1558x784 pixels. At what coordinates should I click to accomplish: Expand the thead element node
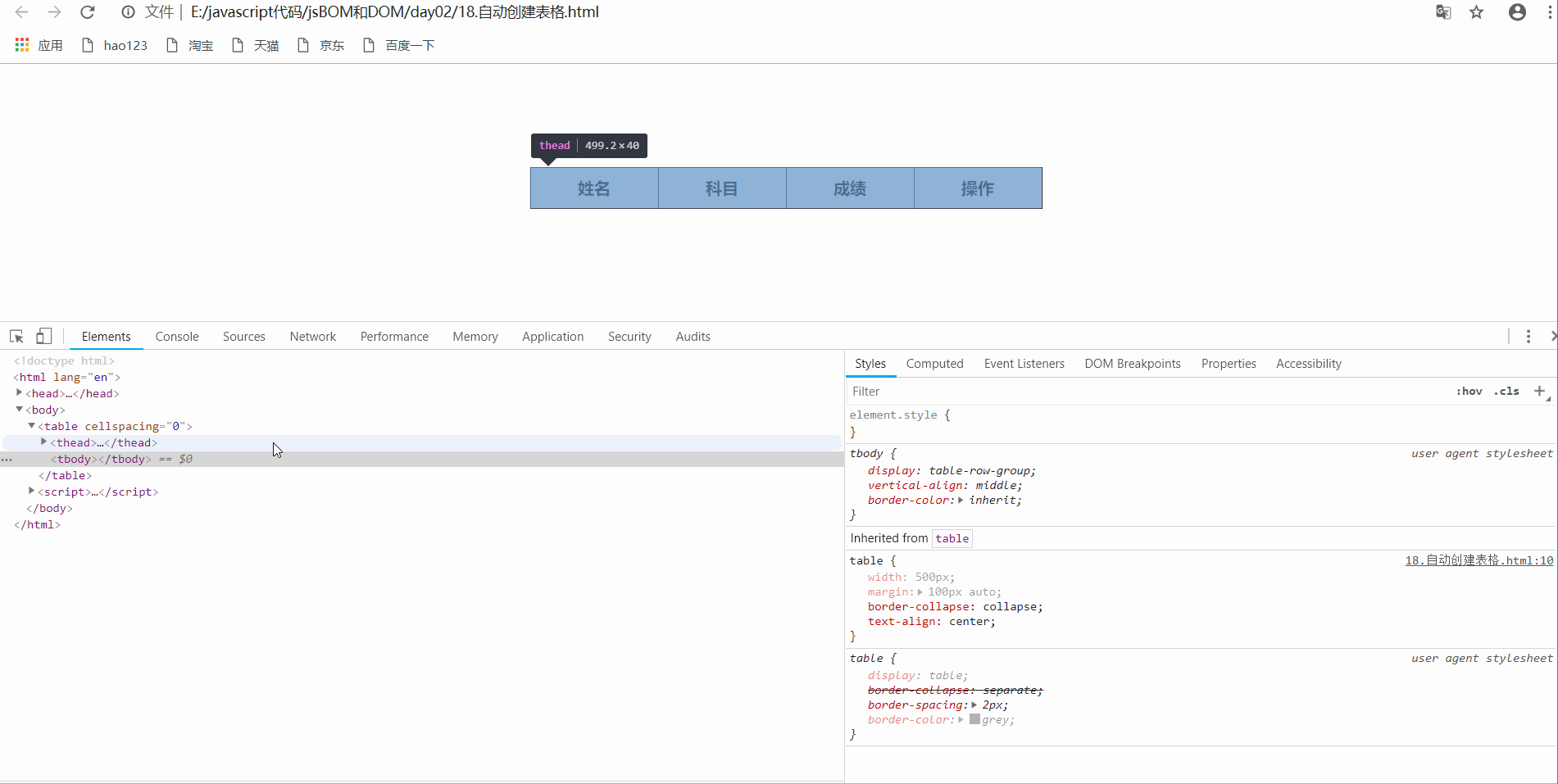point(44,442)
